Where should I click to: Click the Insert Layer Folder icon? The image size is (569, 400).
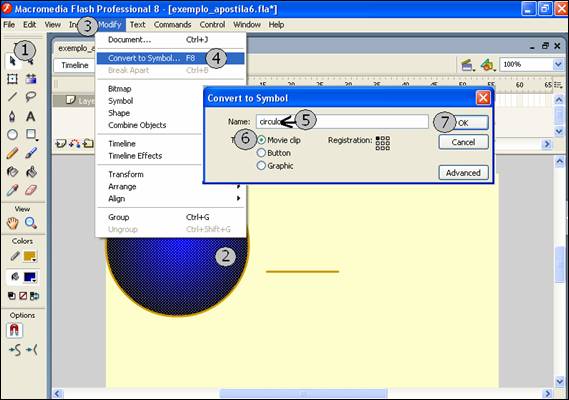88,144
